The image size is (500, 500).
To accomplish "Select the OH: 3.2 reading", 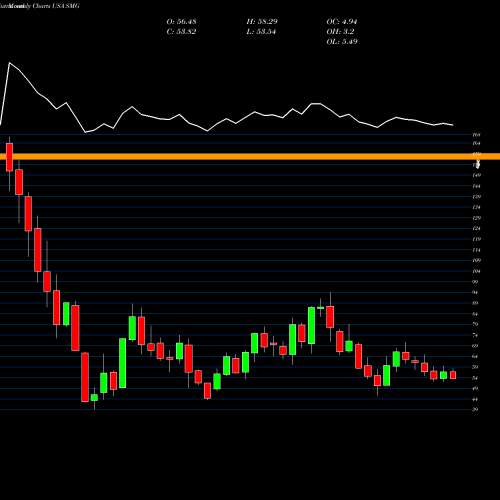I will coord(340,32).
